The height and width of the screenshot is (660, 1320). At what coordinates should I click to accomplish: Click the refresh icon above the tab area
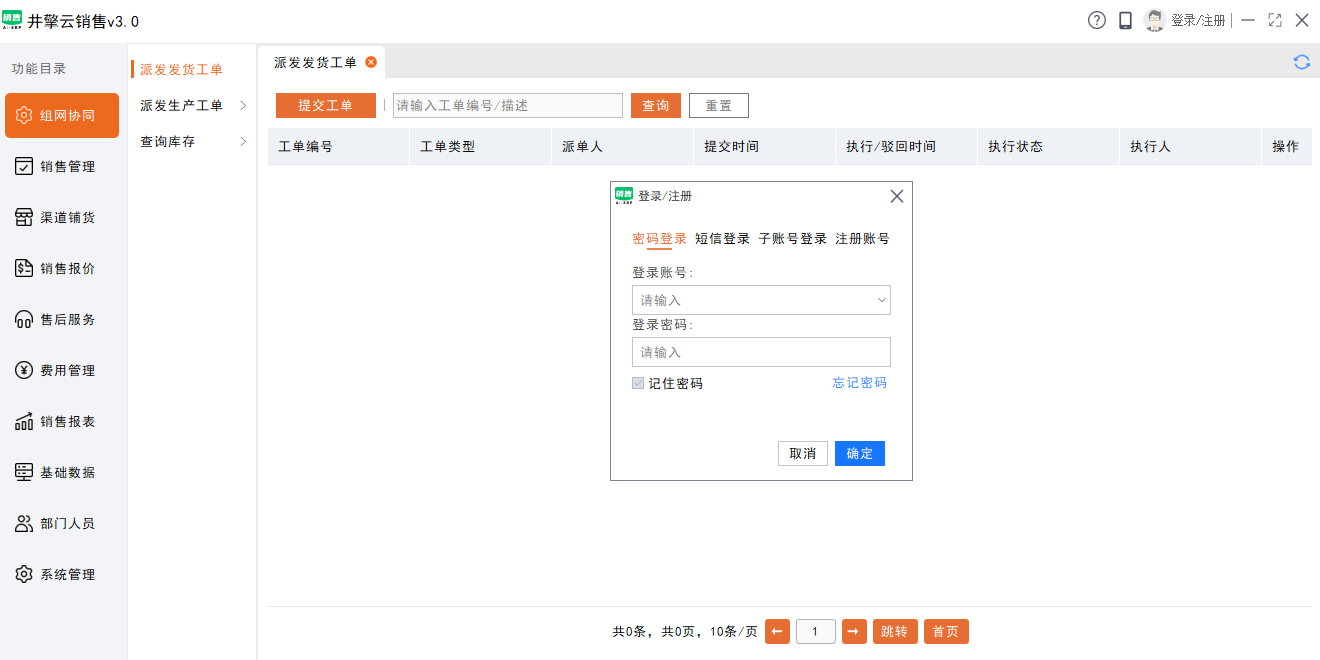click(x=1302, y=61)
